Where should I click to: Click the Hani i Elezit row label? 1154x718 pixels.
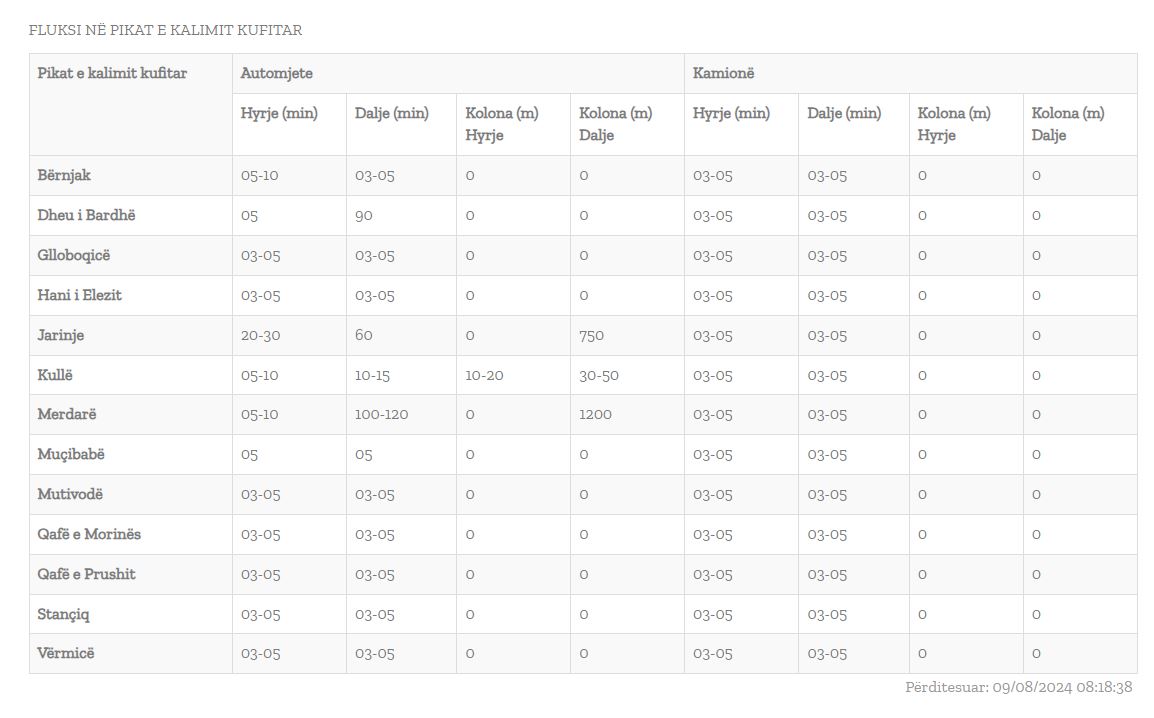tap(79, 295)
